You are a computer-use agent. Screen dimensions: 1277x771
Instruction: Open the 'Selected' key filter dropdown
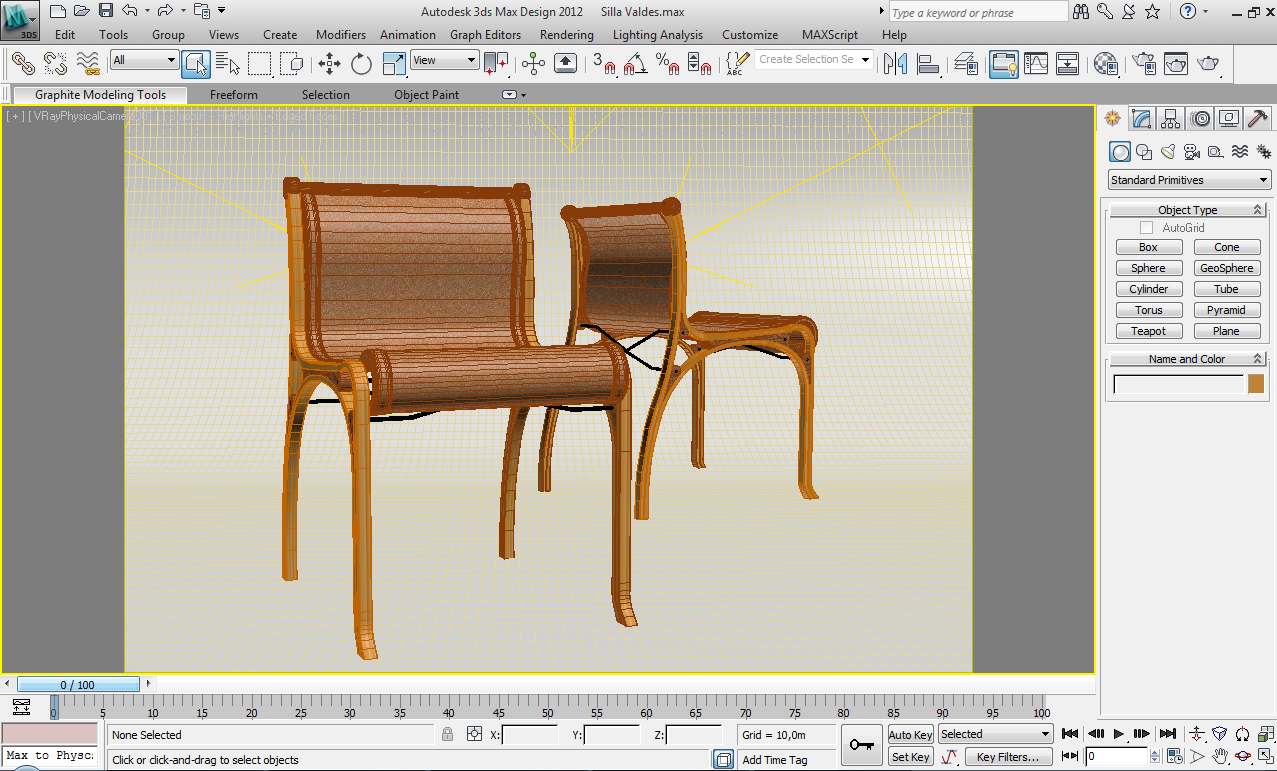click(995, 734)
